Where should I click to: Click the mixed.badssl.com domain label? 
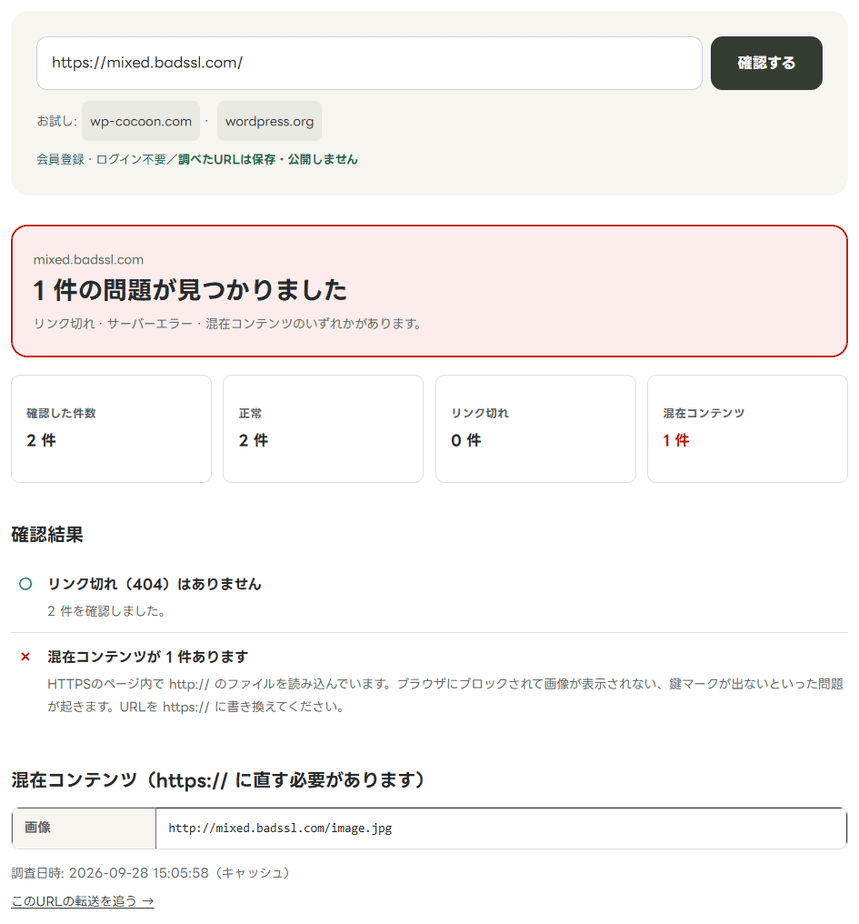[88, 260]
